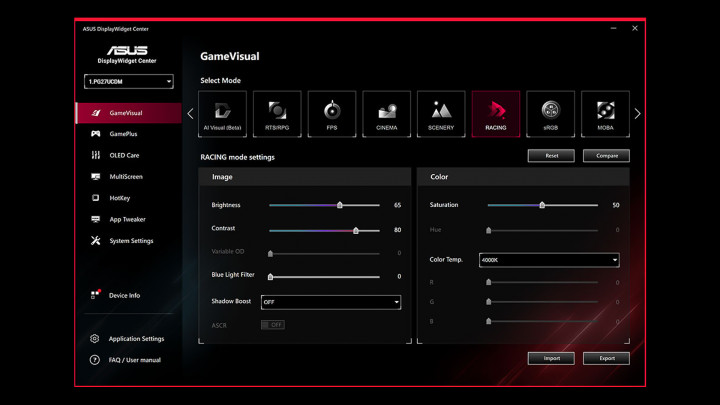Click the B color slider handle

[489, 321]
